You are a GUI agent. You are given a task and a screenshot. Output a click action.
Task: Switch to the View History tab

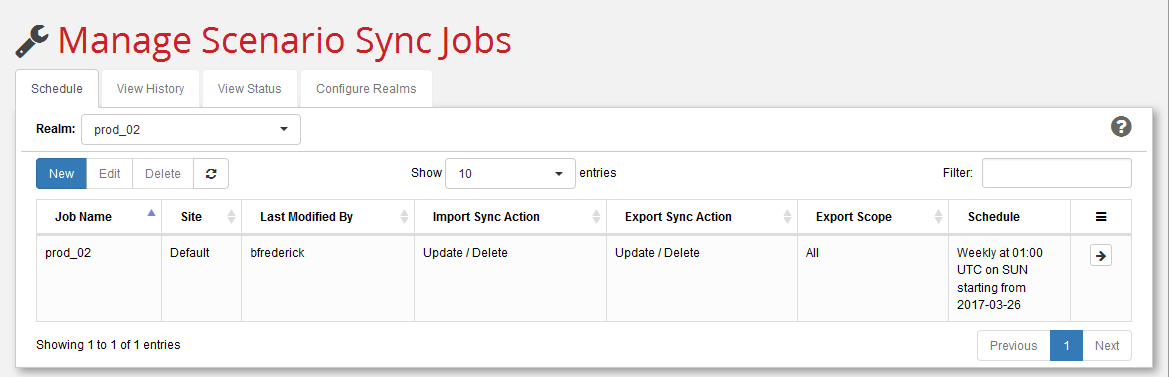pyautogui.click(x=151, y=89)
